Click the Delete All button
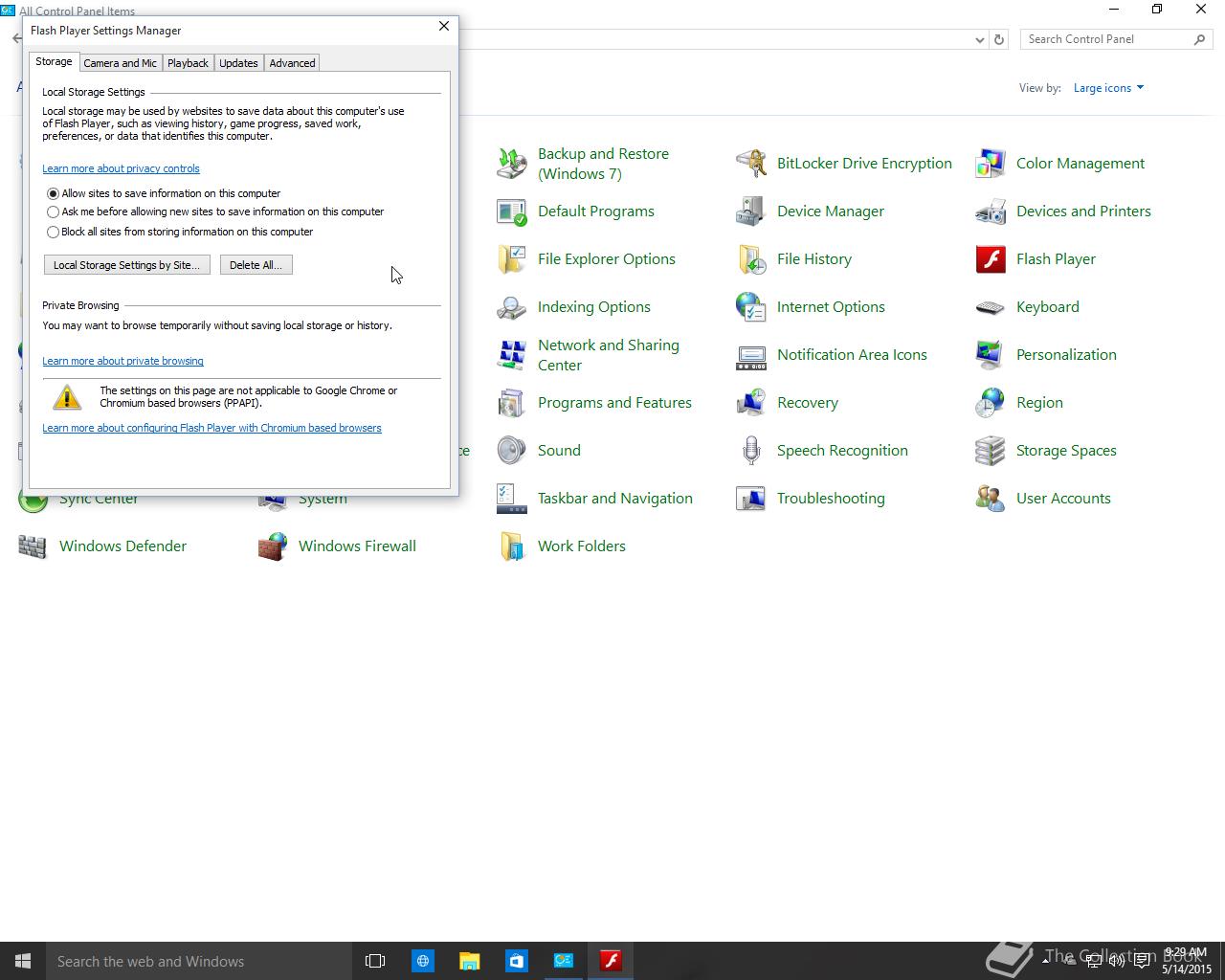This screenshot has width=1225, height=980. (256, 265)
